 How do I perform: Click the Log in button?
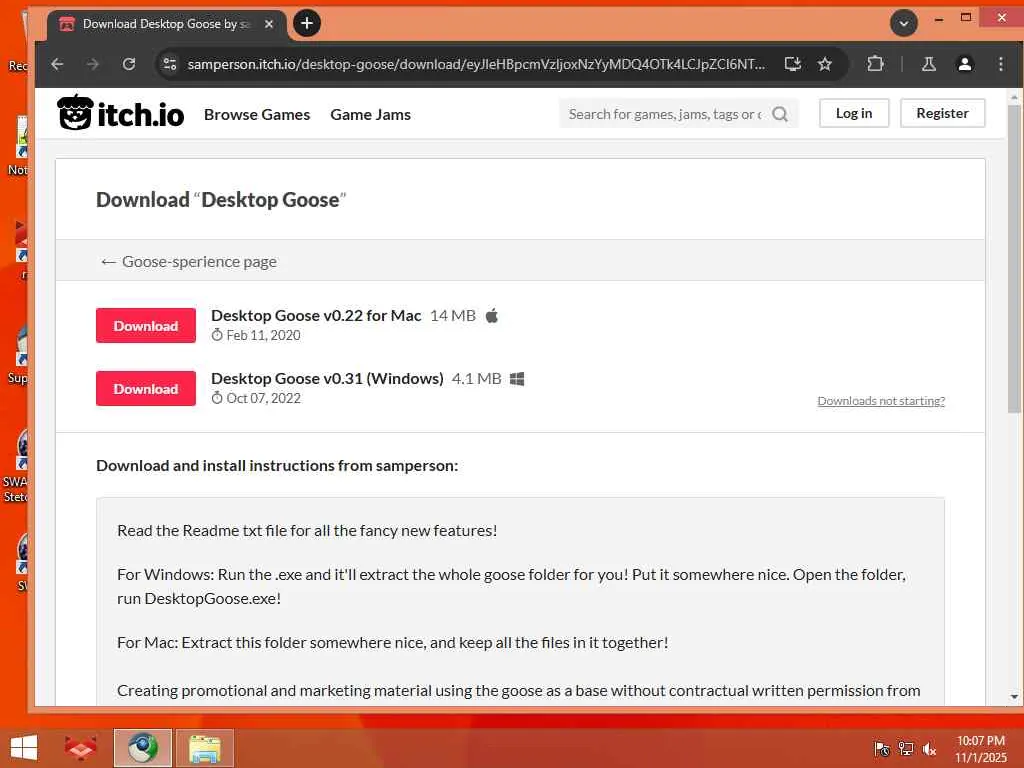click(854, 113)
